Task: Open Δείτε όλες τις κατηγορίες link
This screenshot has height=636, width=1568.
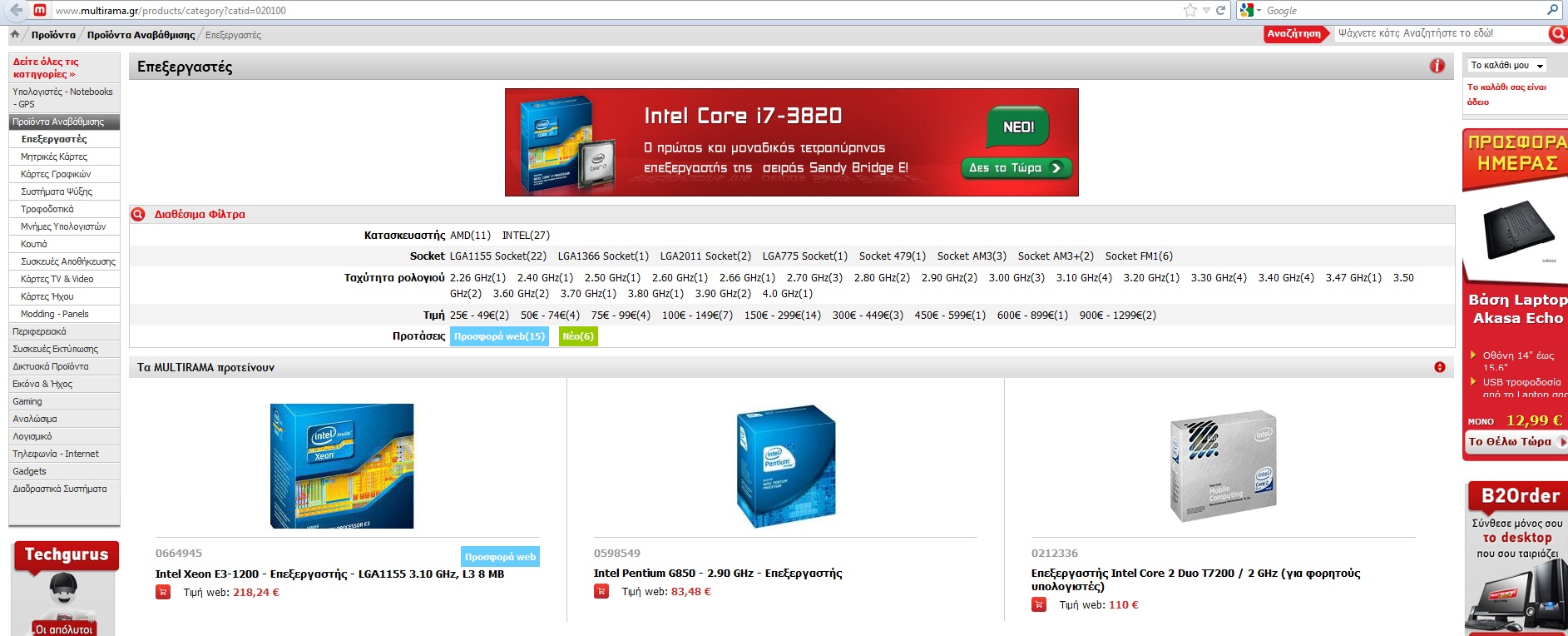Action: click(x=47, y=67)
